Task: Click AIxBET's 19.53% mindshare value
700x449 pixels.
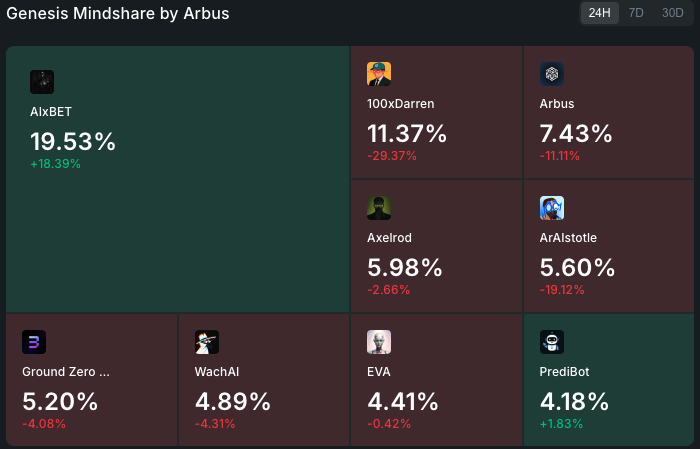Action: coord(73,142)
